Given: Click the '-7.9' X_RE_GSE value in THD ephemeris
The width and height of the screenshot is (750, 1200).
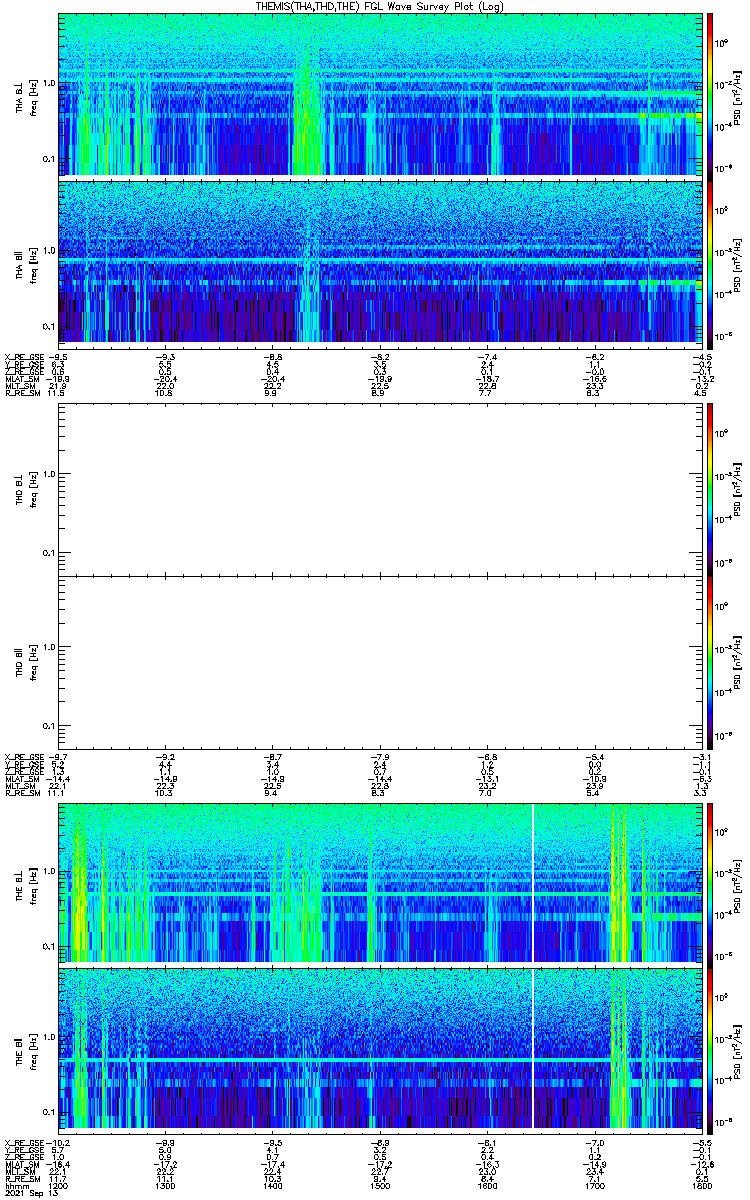Looking at the screenshot, I should 380,757.
